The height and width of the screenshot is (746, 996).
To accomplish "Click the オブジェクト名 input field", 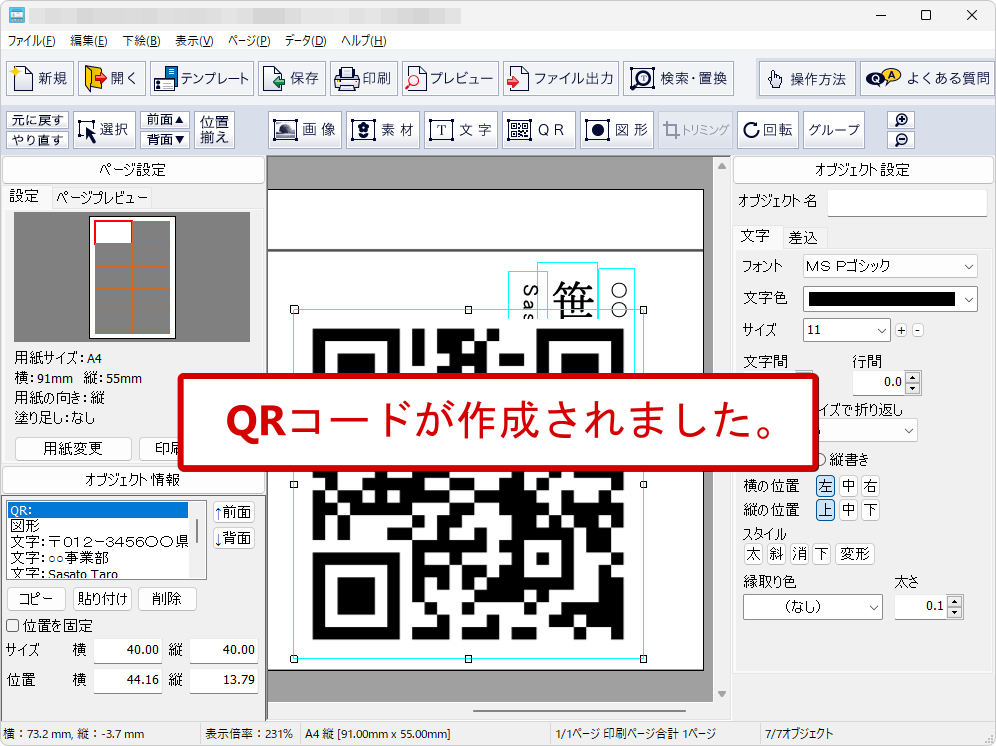I will click(x=907, y=201).
